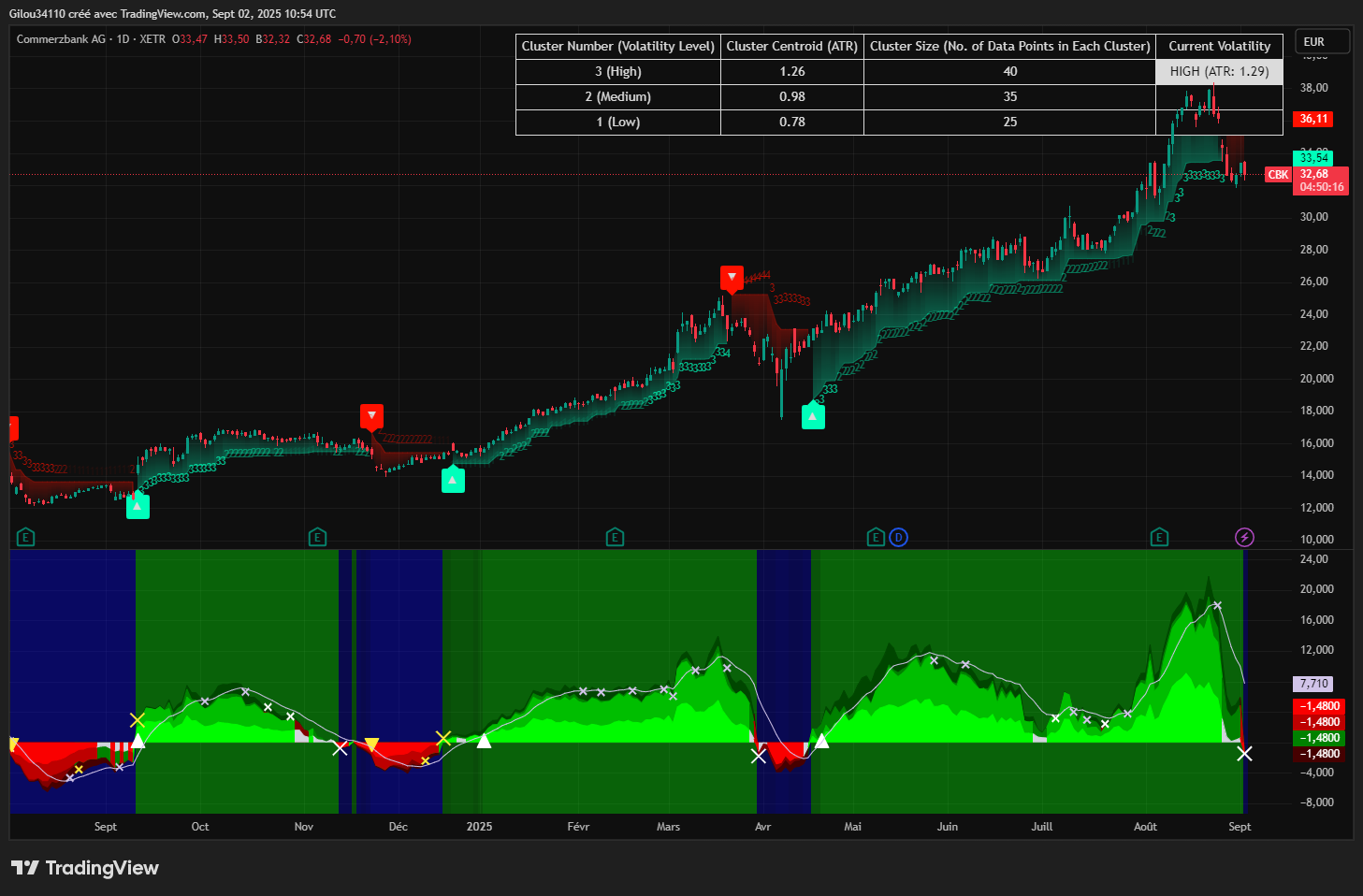Click the purple lightning event icon

(1244, 537)
